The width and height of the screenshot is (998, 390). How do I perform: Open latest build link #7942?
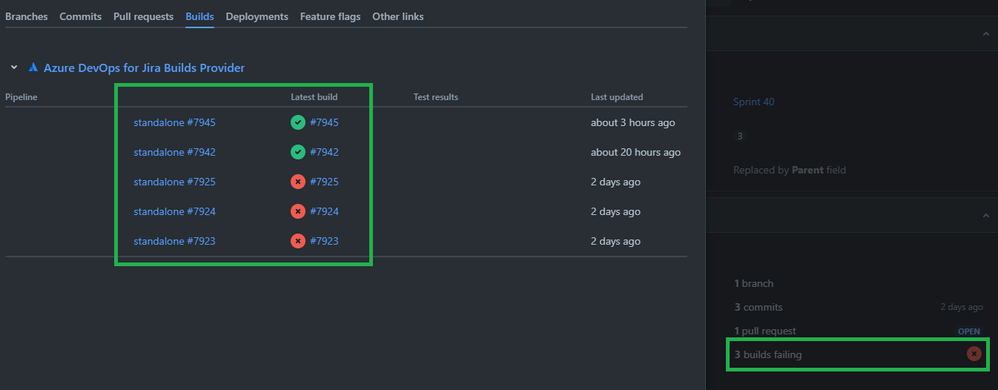pyautogui.click(x=324, y=152)
